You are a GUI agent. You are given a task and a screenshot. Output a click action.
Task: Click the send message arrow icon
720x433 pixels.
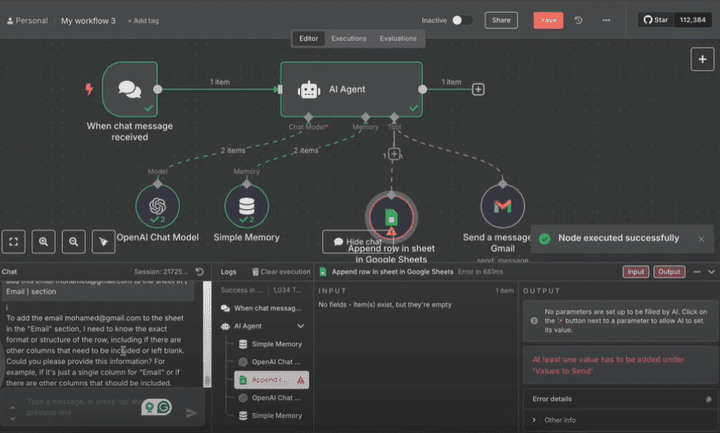(191, 413)
